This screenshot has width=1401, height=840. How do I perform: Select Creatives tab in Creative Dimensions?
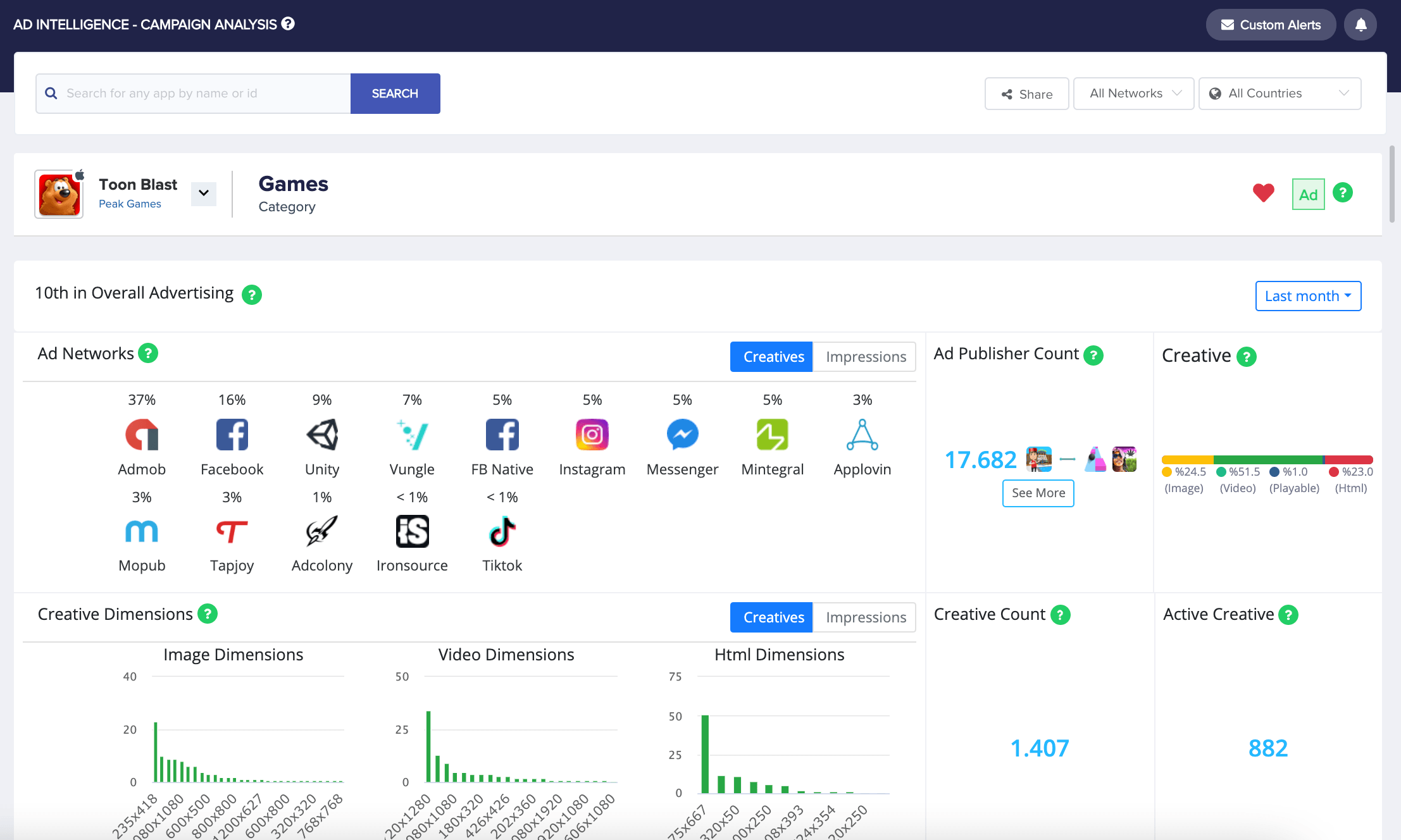tap(771, 617)
